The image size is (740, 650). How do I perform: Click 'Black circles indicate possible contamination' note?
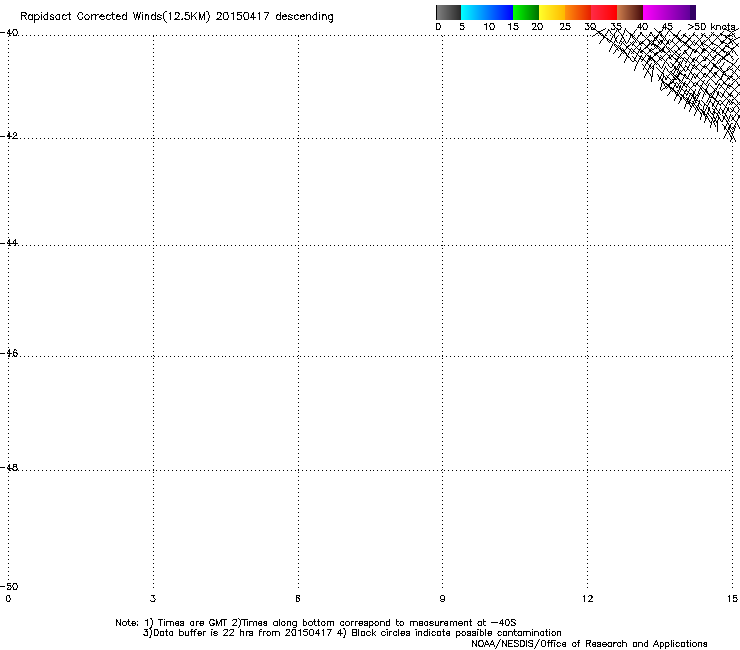[456, 633]
